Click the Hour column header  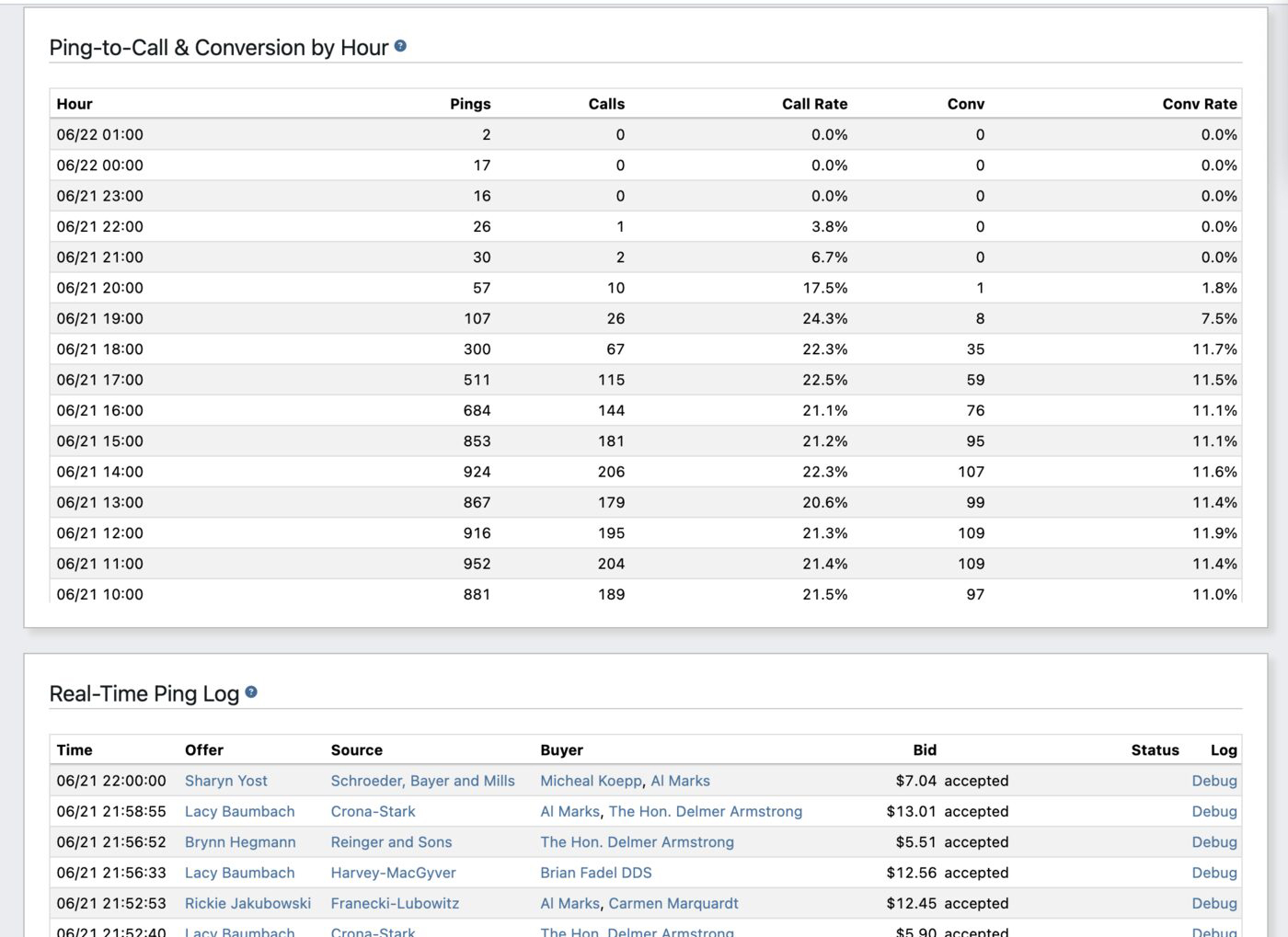(x=75, y=104)
